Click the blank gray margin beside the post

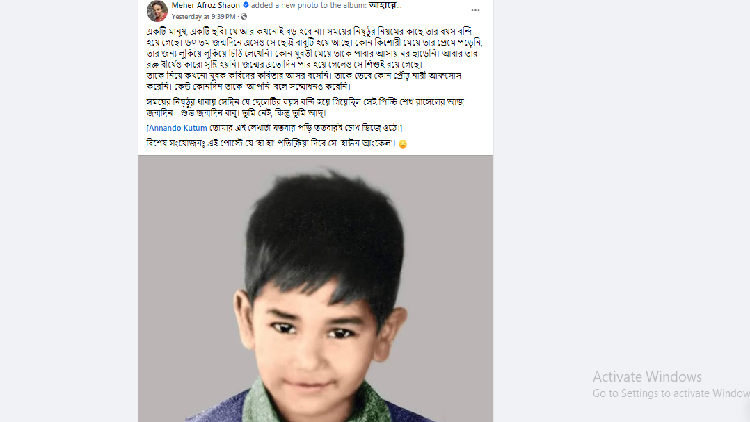coord(69,211)
